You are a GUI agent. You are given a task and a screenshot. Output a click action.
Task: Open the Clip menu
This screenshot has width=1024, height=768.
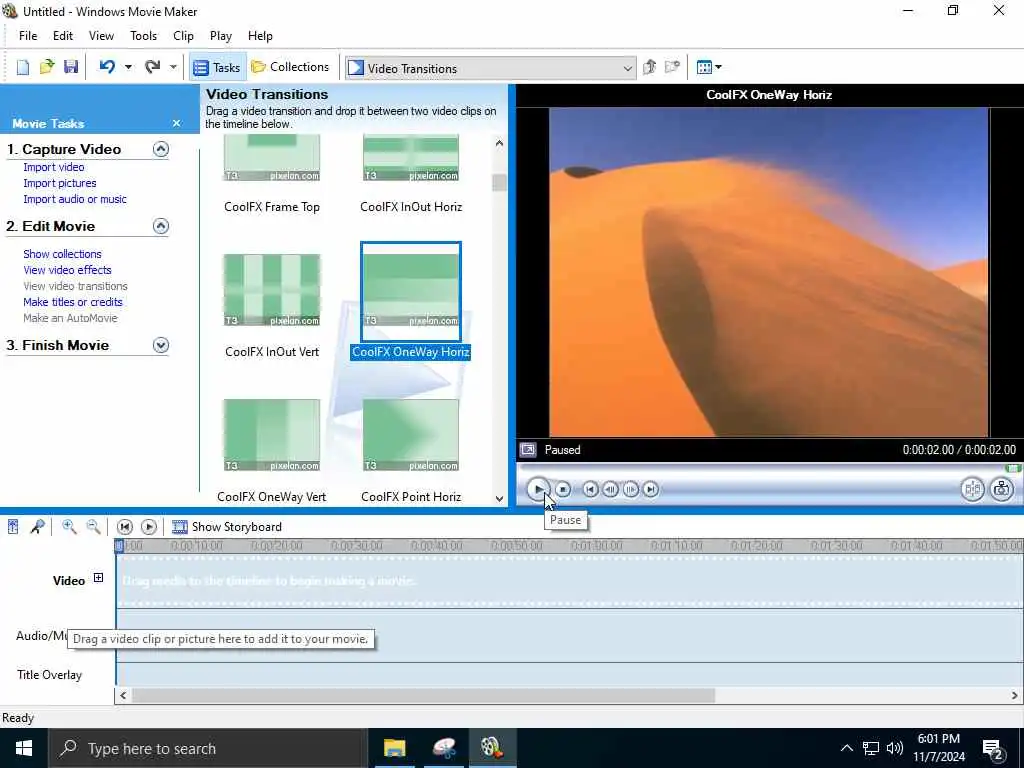183,36
